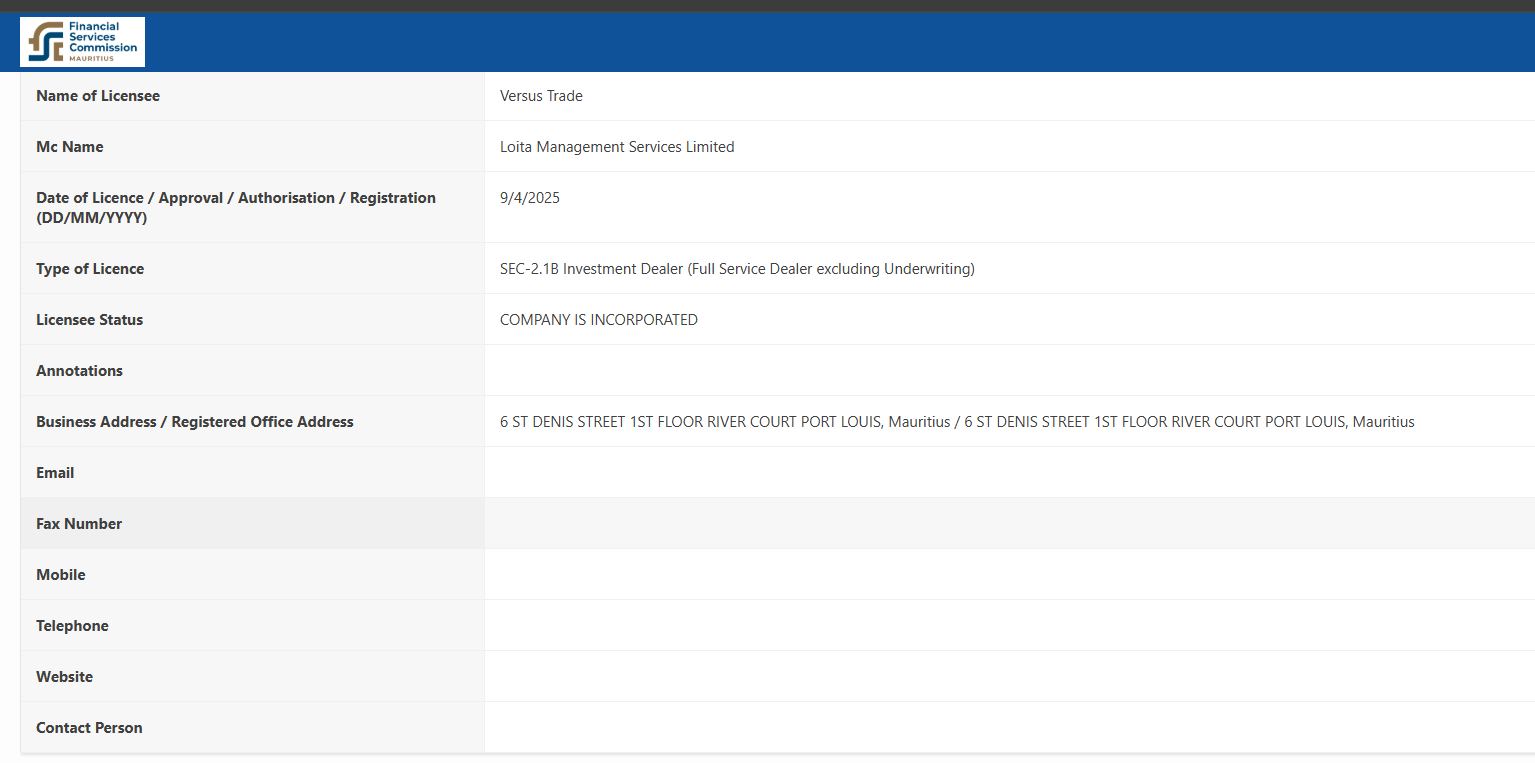Select the 'Website' row label
The image size is (1535, 763).
click(64, 677)
